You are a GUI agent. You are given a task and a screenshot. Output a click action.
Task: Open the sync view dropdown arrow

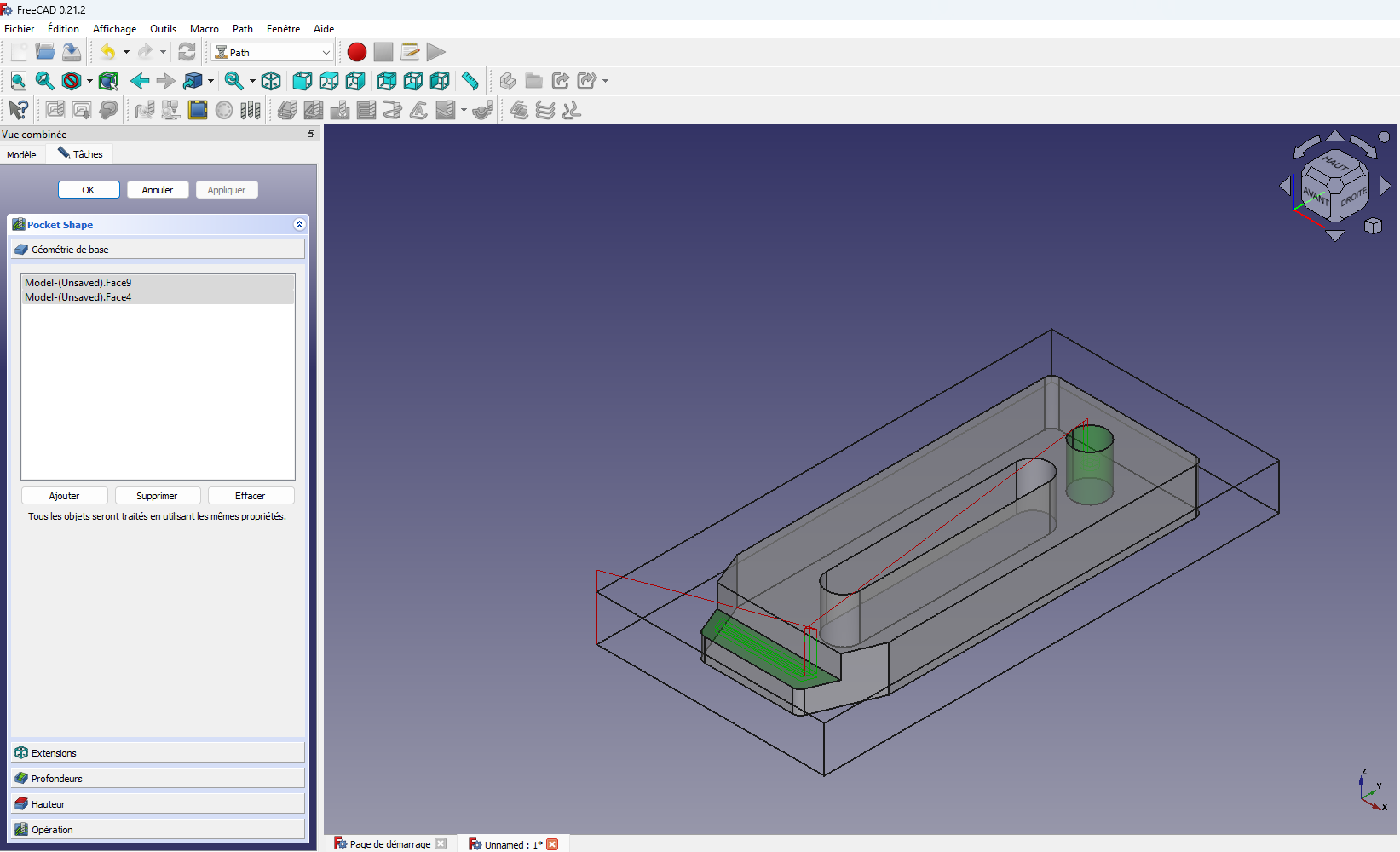252,81
